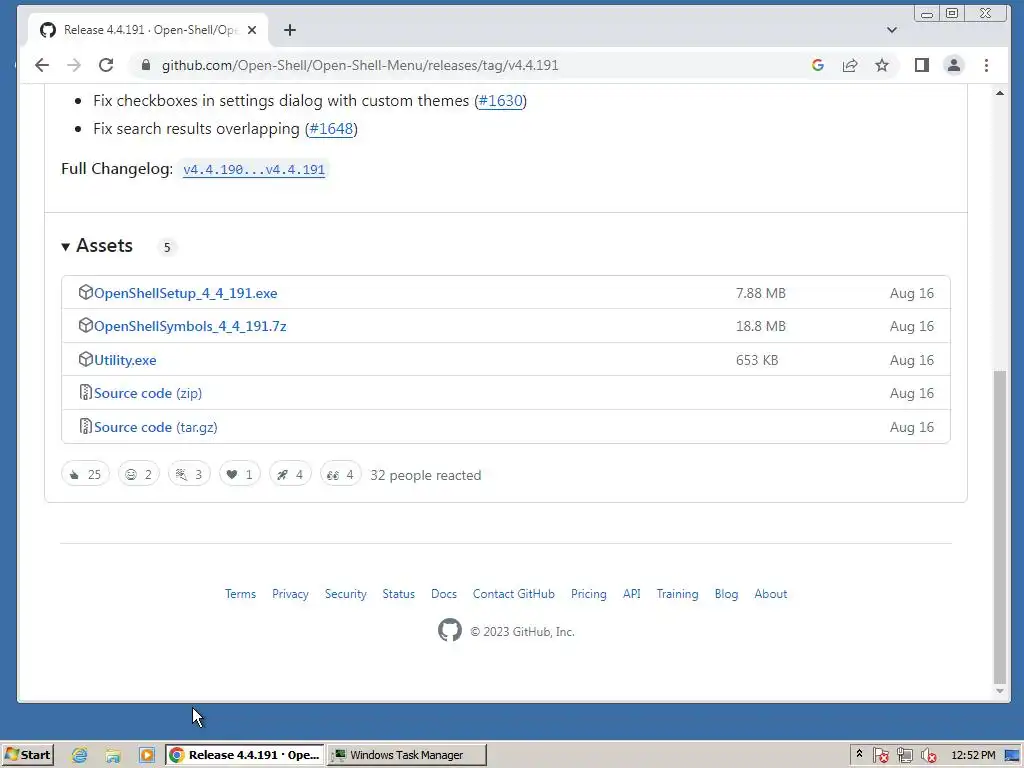This screenshot has width=1024, height=768.
Task: Download OpenShellSetup_4_4_191.exe
Action: 185,293
